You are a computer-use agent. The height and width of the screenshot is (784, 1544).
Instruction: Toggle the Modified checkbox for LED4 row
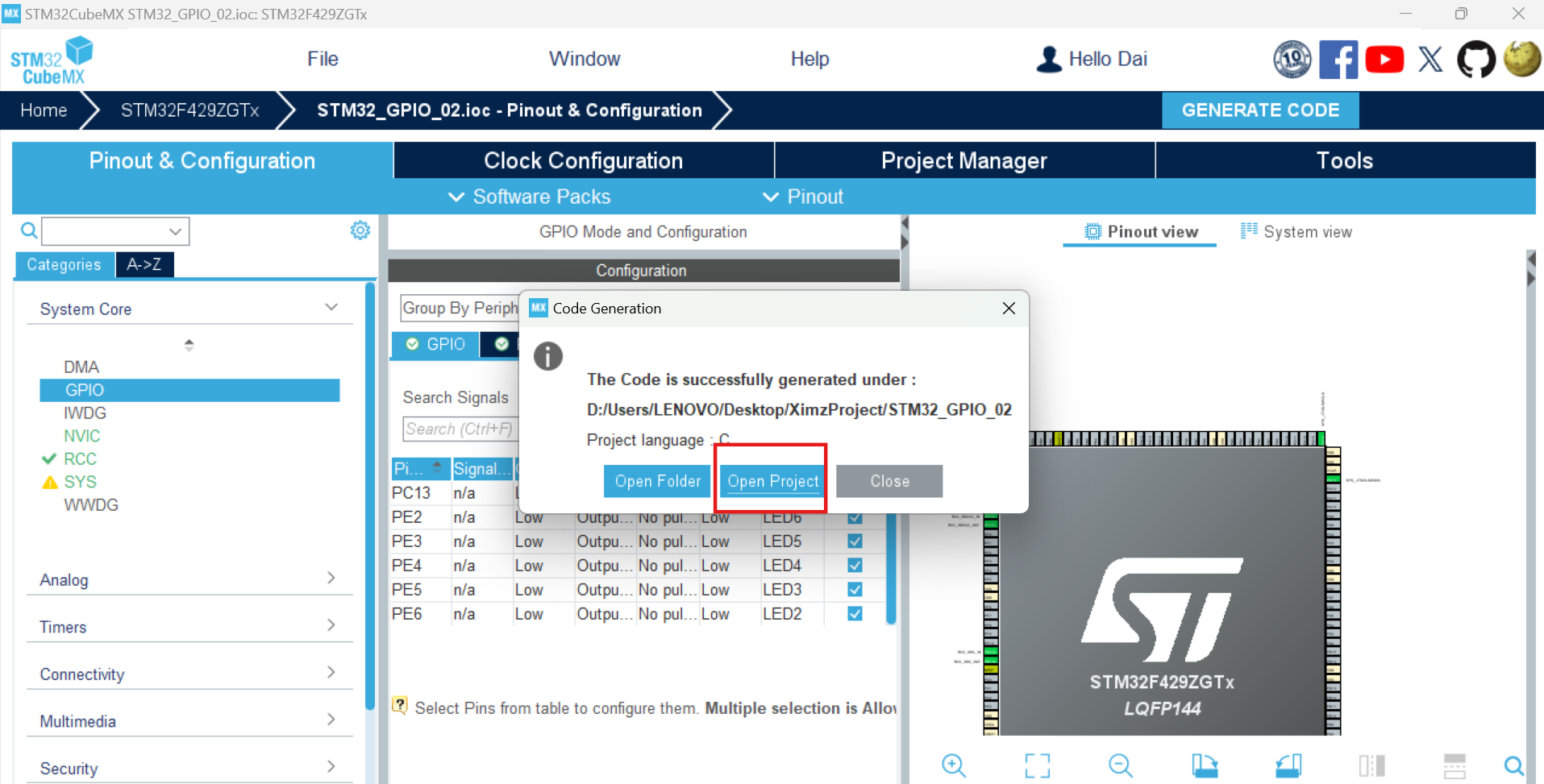click(x=855, y=566)
